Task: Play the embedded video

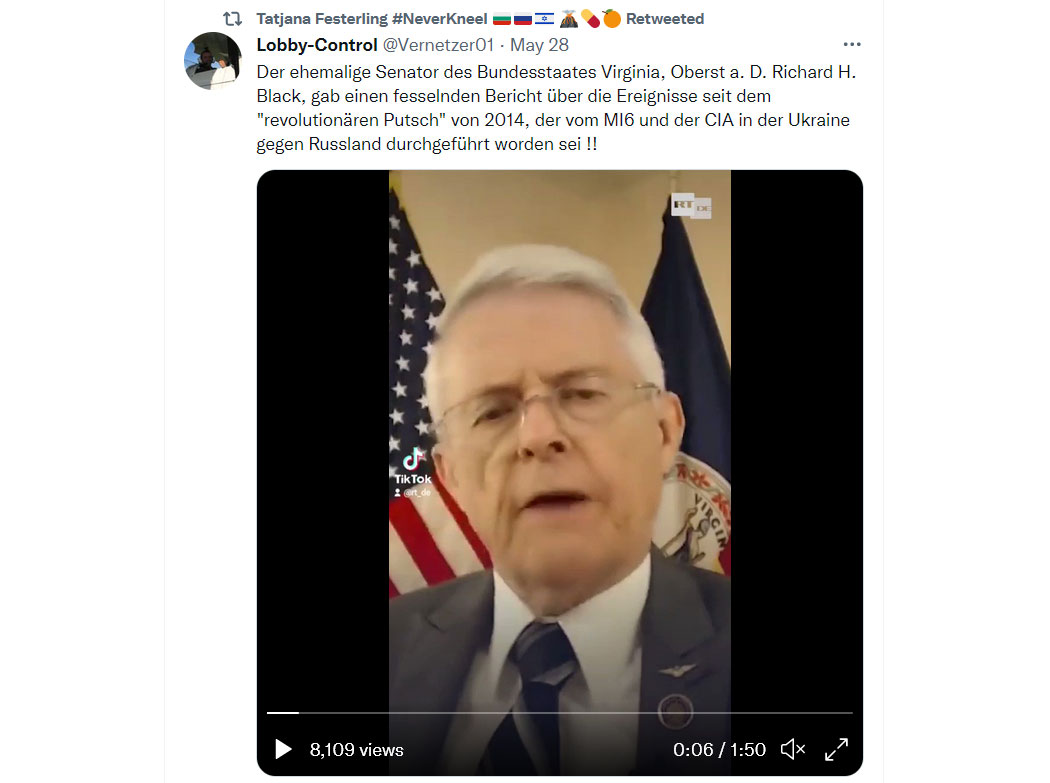Action: click(283, 749)
